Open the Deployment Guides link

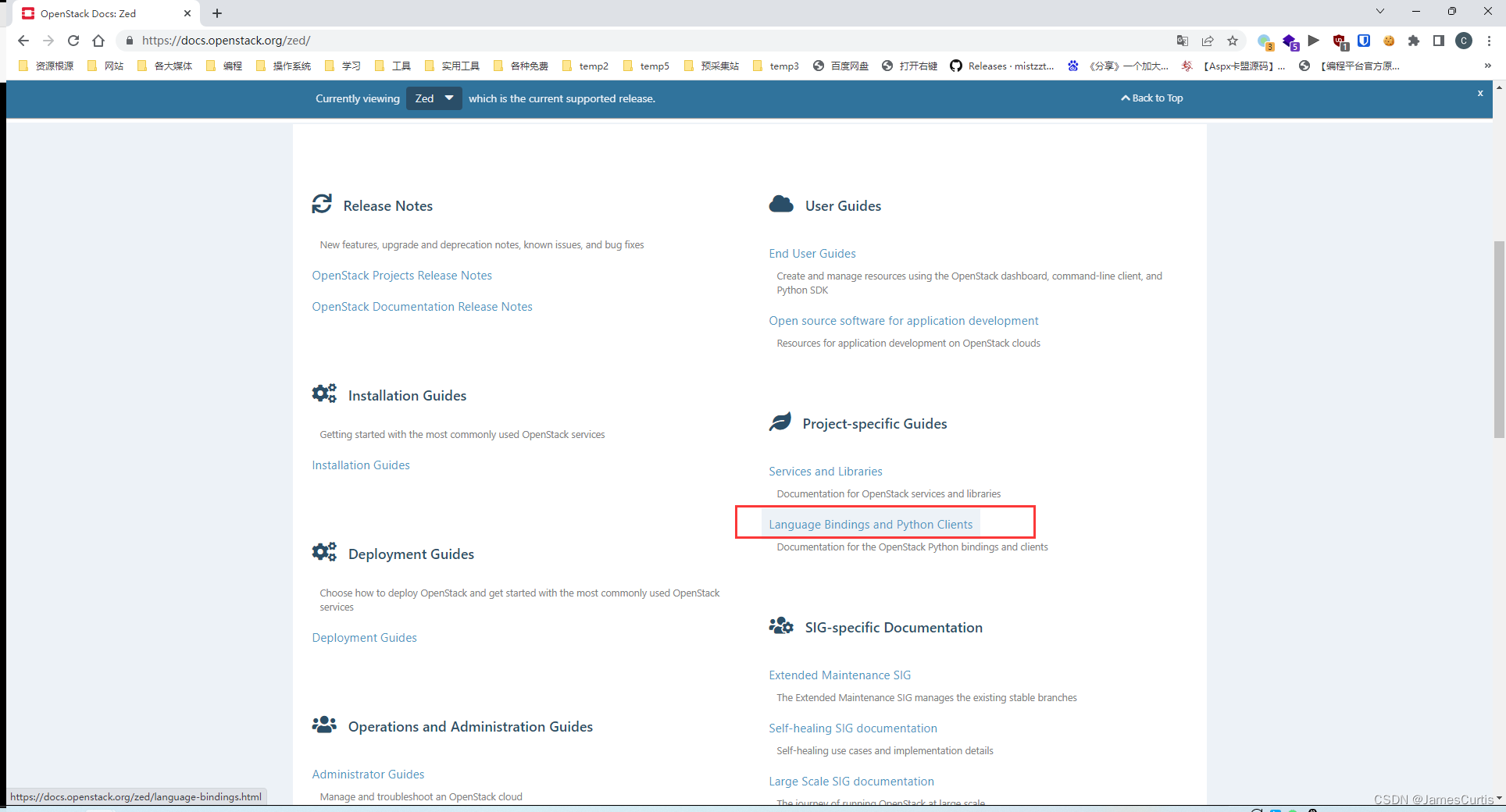click(365, 638)
